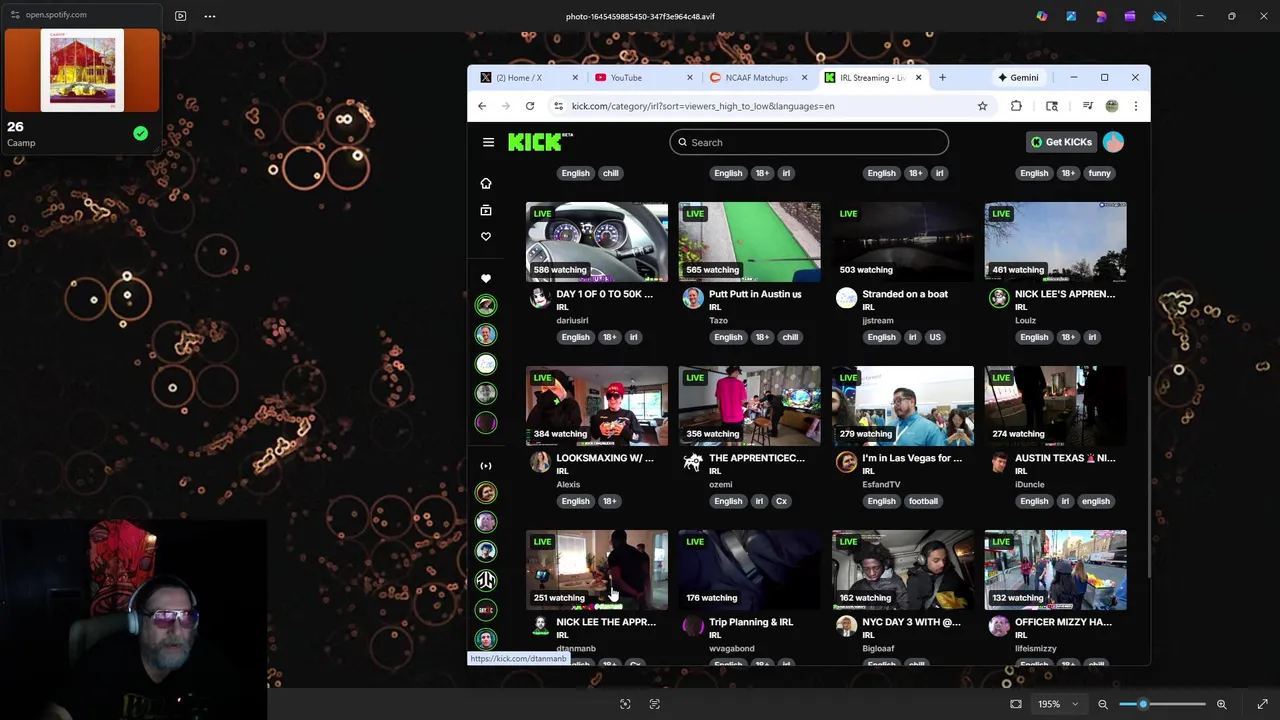Bookmark this page with star icon
Image resolution: width=1280 pixels, height=720 pixels.
[982, 106]
